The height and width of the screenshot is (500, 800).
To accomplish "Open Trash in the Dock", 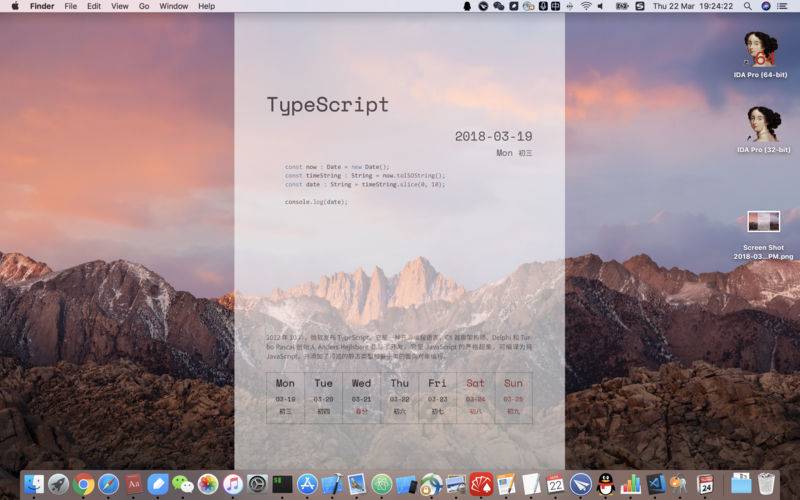I will (766, 484).
